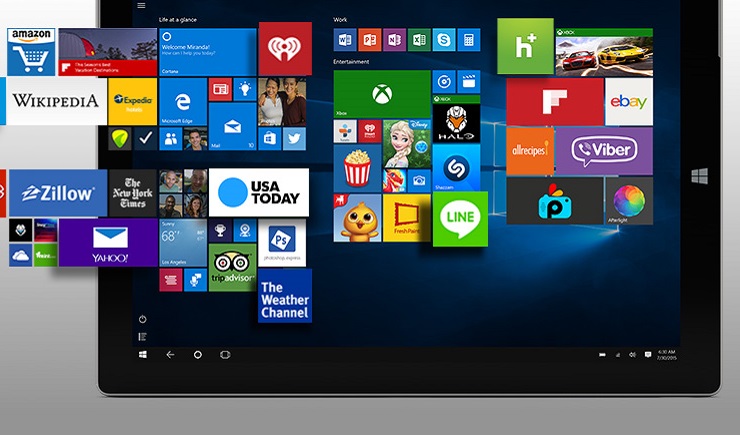Launch Photoshop Express tile
The height and width of the screenshot is (435, 740).
pos(282,243)
